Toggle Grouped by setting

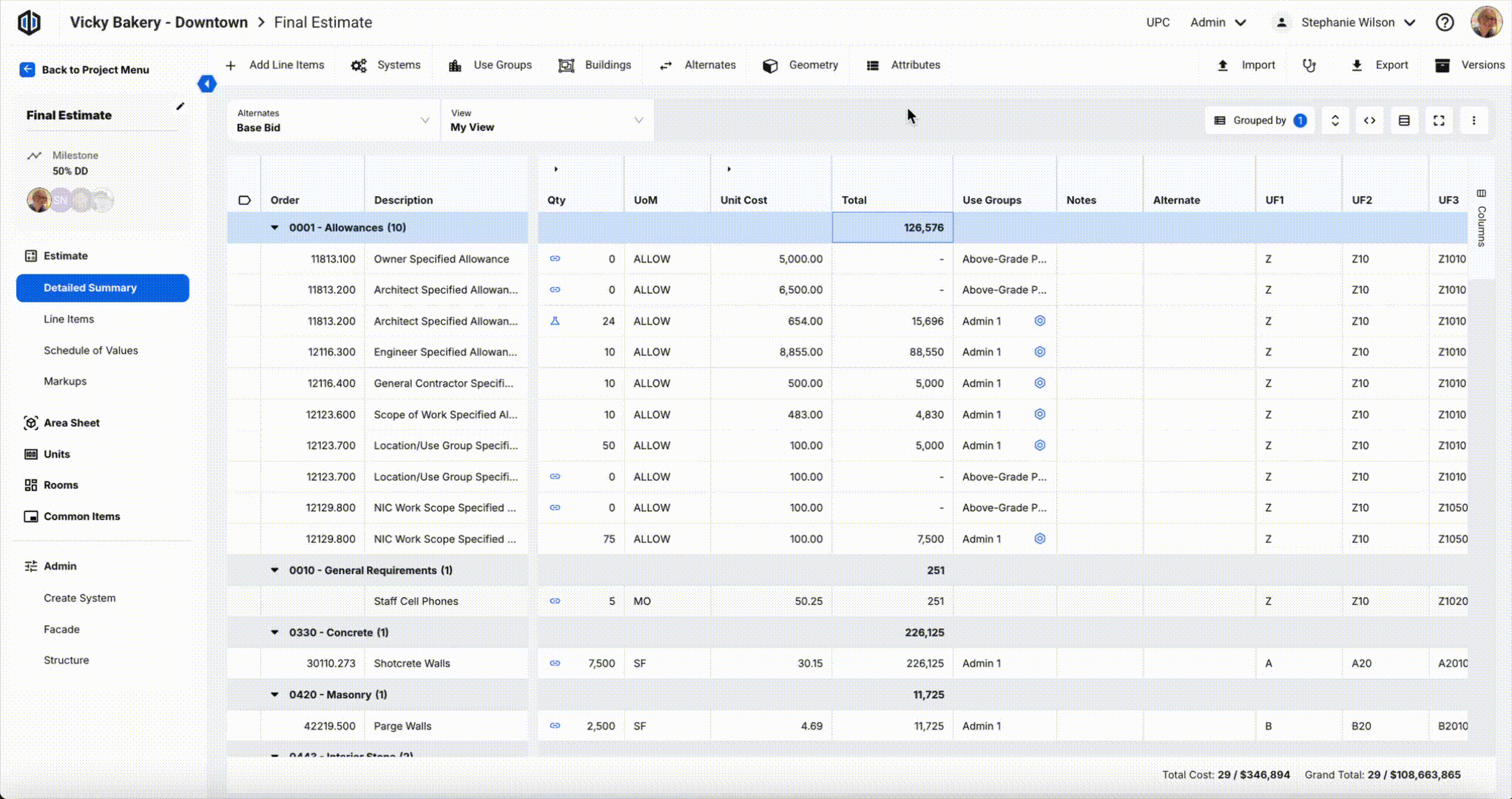(x=1260, y=121)
